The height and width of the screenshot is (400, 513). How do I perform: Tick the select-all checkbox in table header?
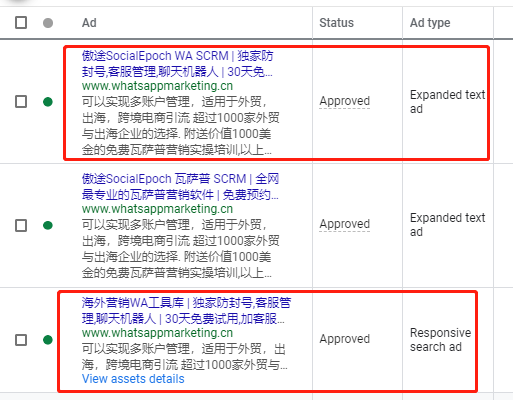point(21,23)
